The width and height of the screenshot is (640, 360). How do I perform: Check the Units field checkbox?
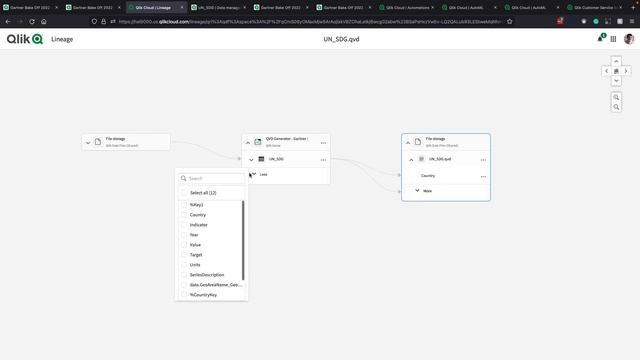coord(184,264)
